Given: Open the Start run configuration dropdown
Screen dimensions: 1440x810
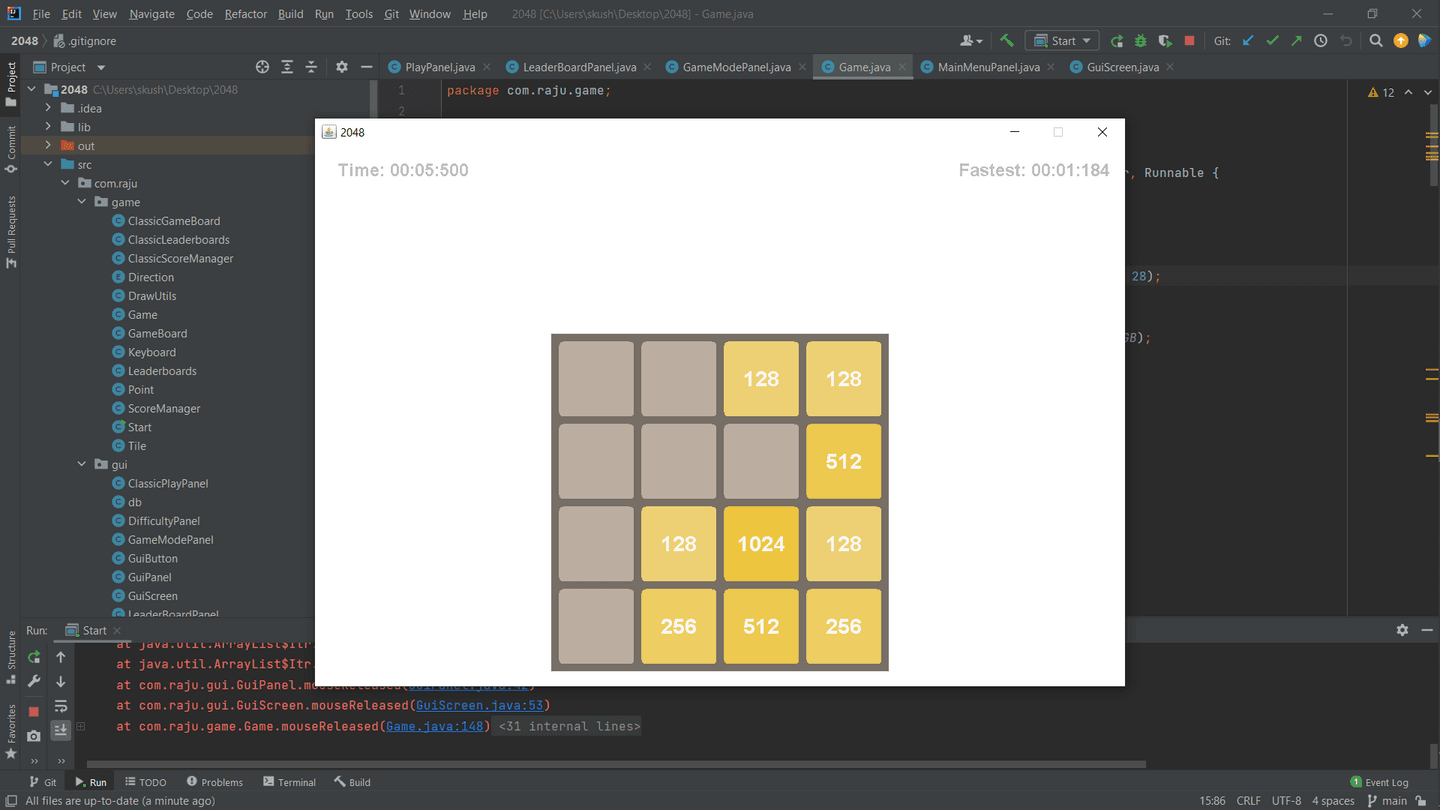Looking at the screenshot, I should (1062, 41).
